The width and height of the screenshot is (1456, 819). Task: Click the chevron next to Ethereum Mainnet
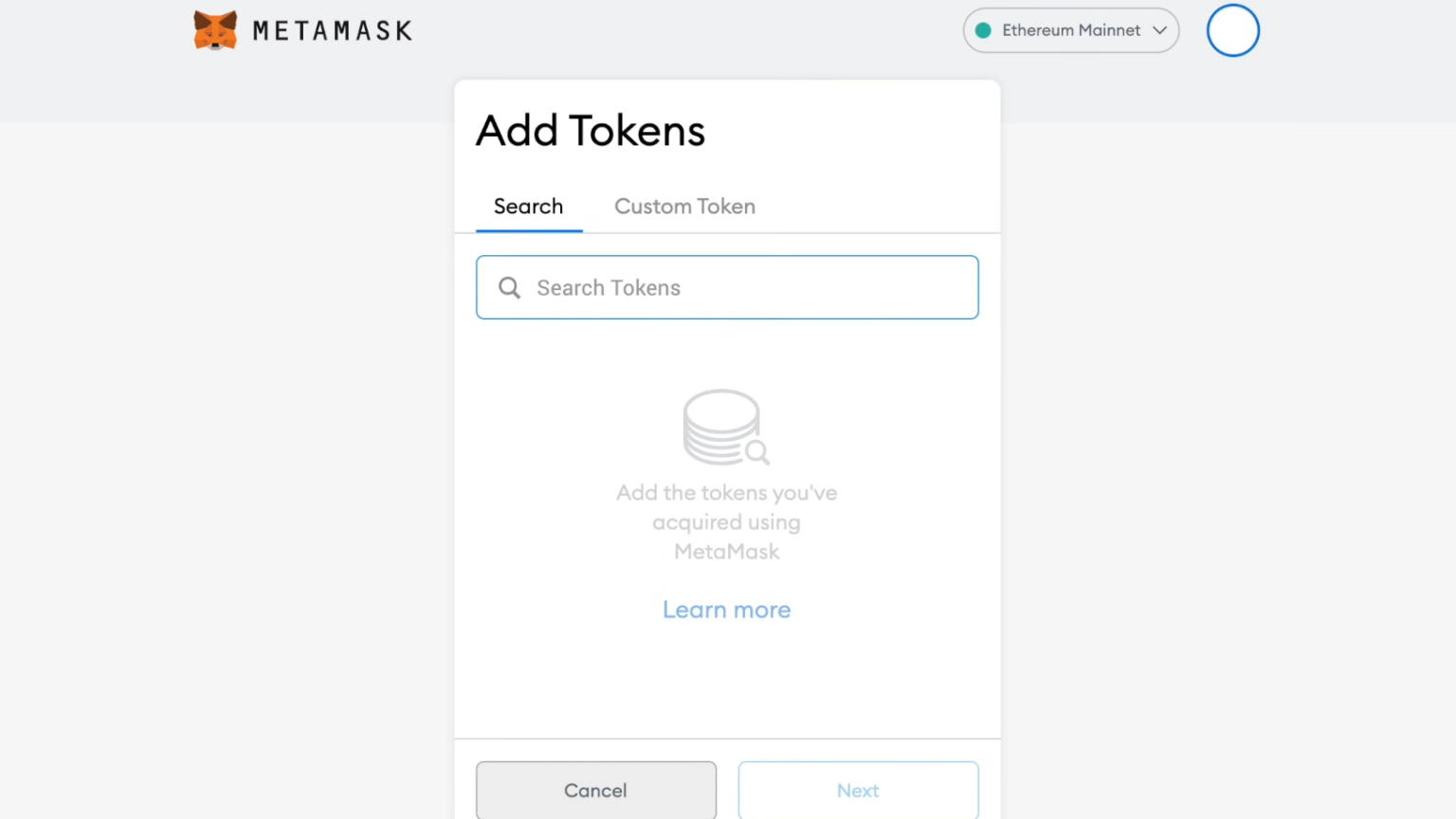tap(1159, 30)
